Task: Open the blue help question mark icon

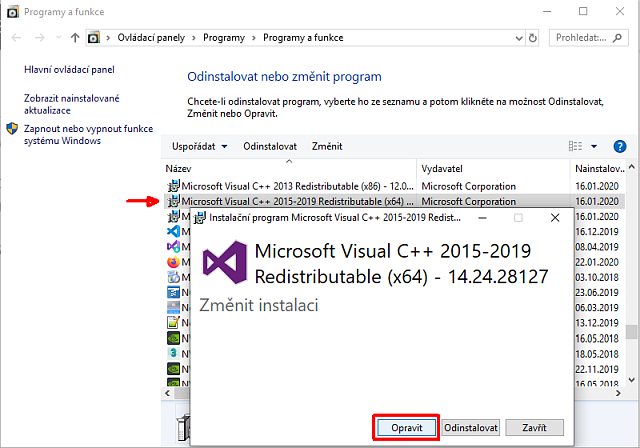Action: [620, 146]
